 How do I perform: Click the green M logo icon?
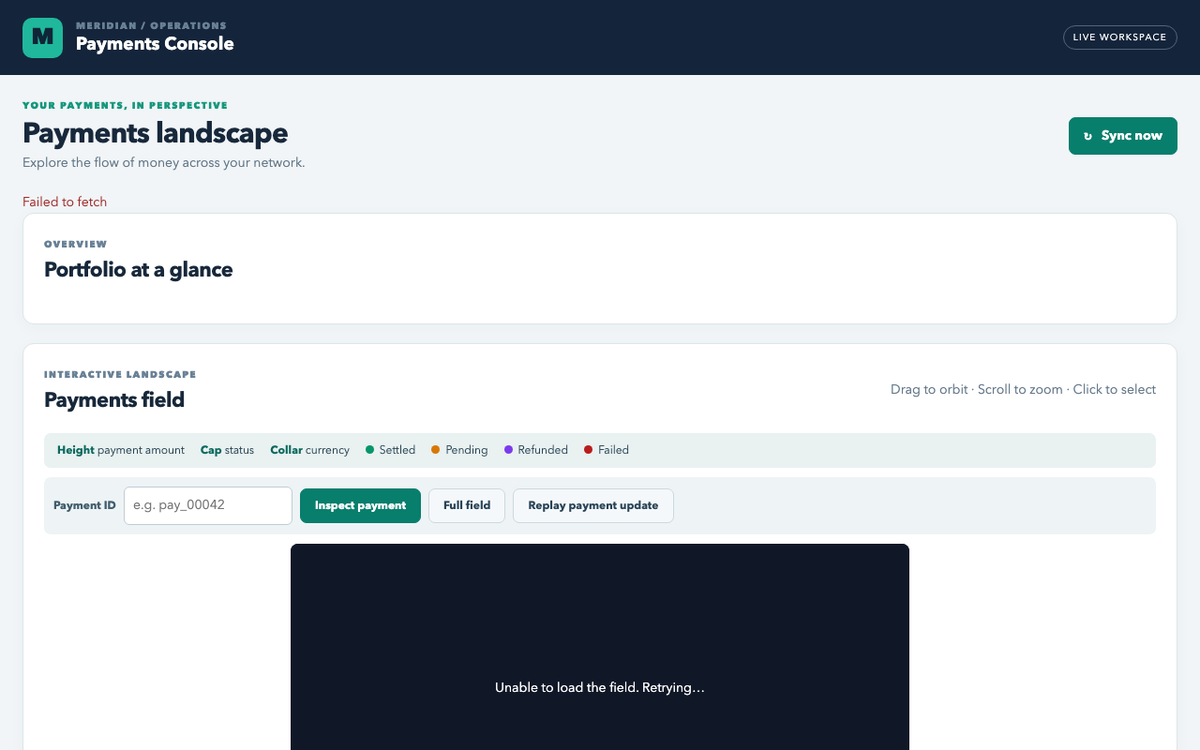(x=42, y=37)
